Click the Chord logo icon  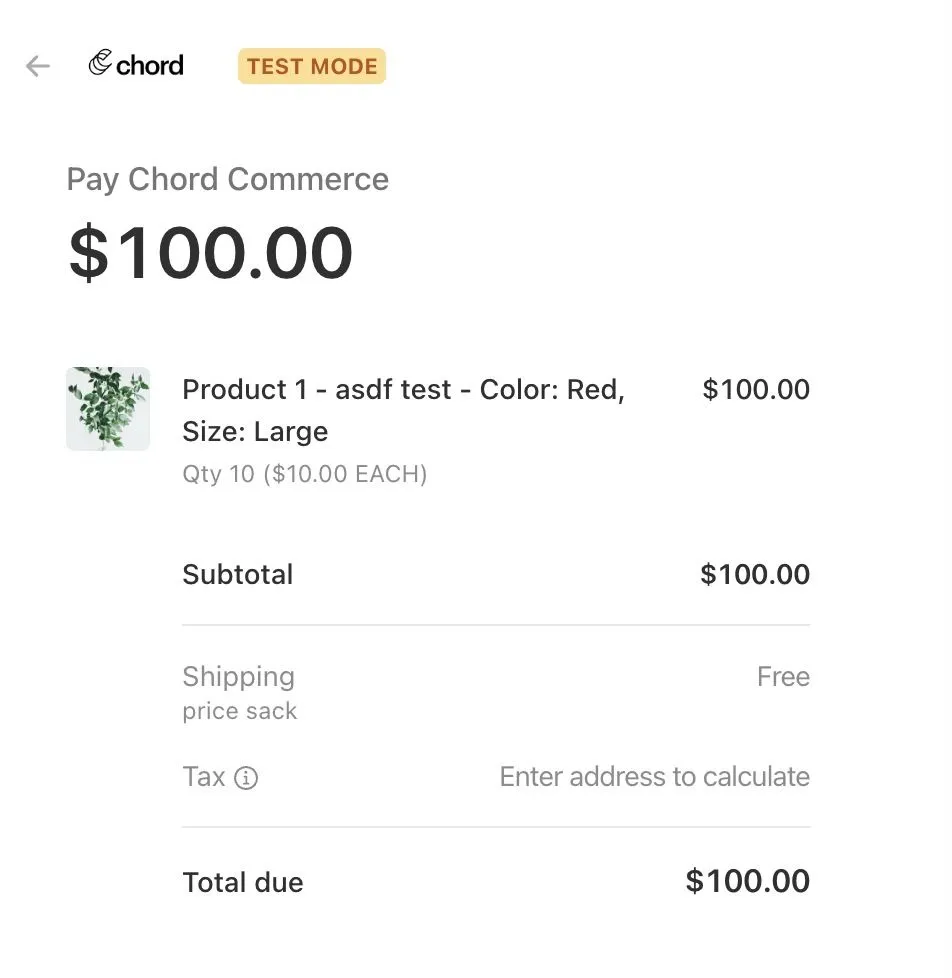pos(100,62)
